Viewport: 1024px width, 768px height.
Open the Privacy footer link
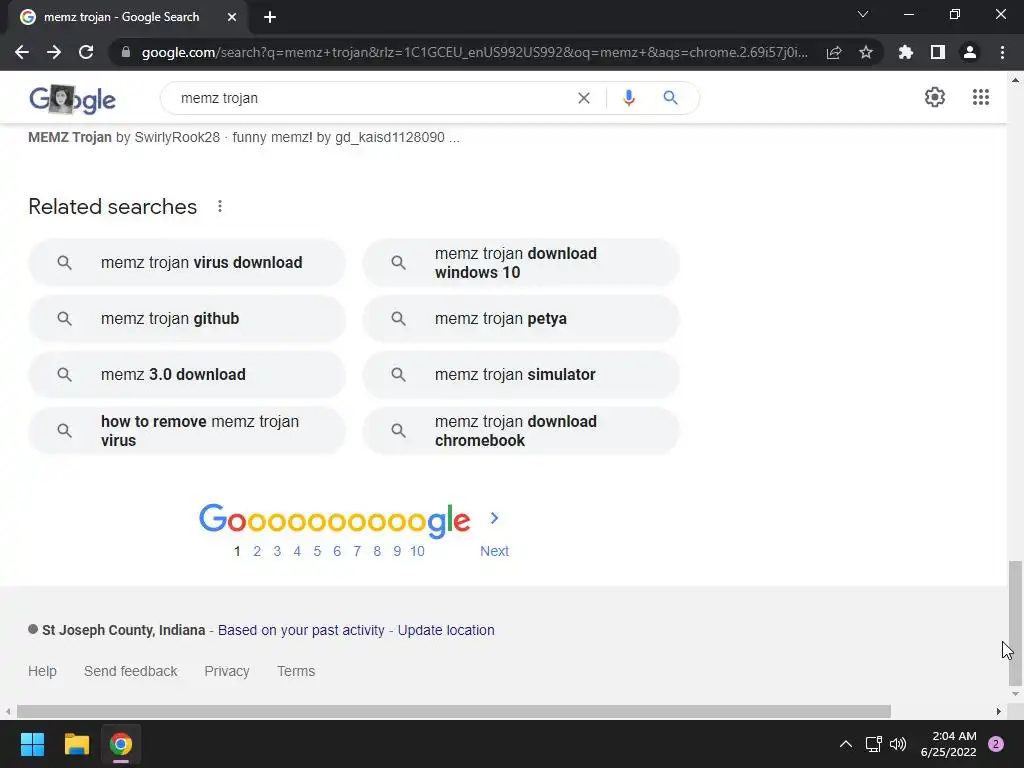pyautogui.click(x=227, y=671)
